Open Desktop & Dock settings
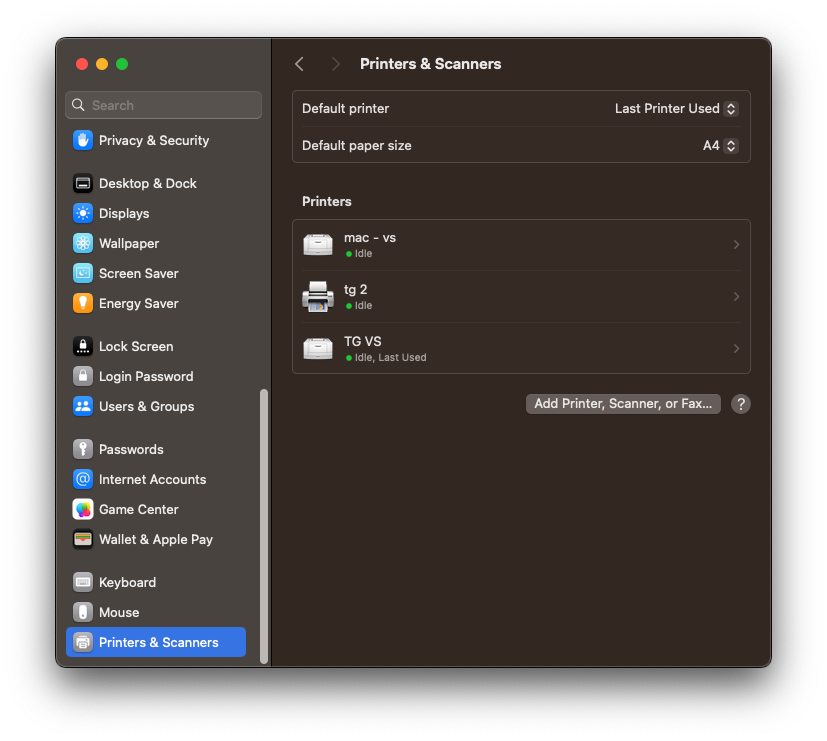This screenshot has width=827, height=741. [x=156, y=184]
